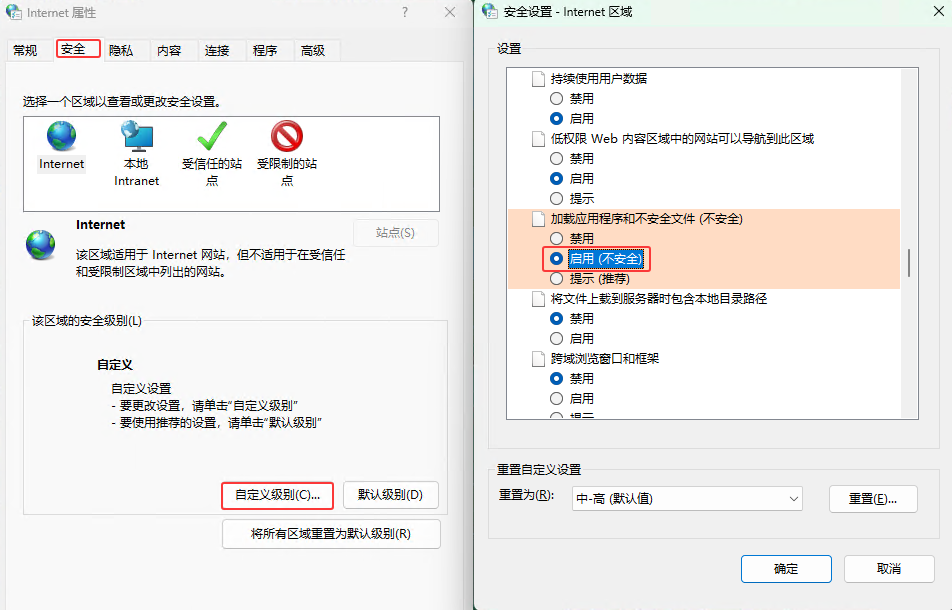Switch to the 程序 tab
This screenshot has height=610, width=952.
[265, 50]
